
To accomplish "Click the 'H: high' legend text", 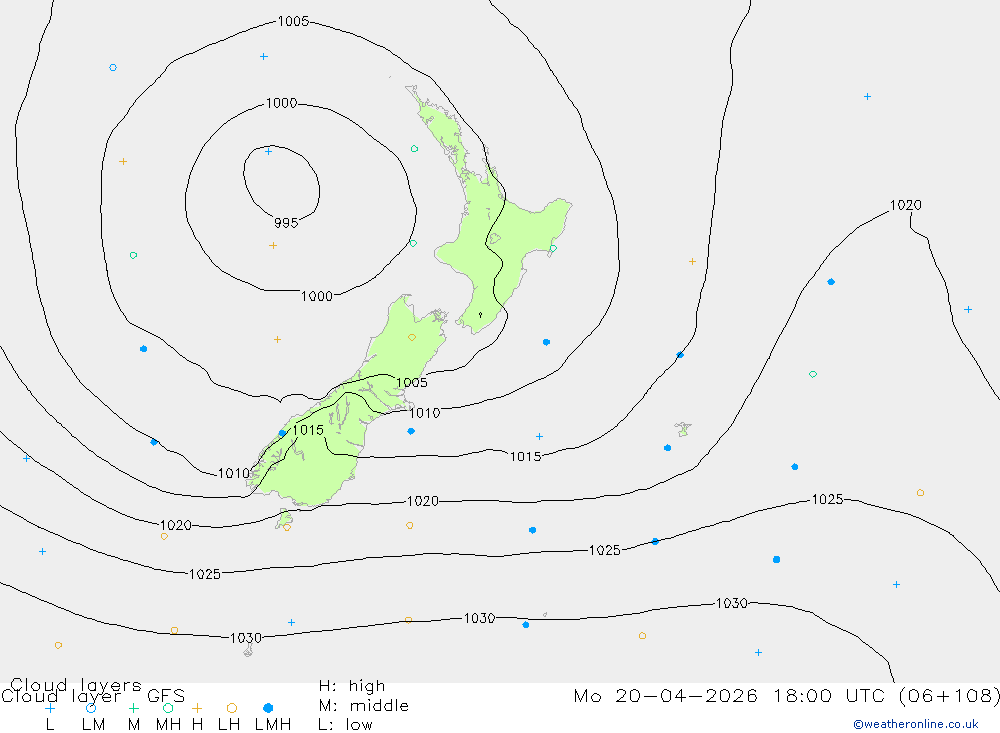I will click(352, 686).
